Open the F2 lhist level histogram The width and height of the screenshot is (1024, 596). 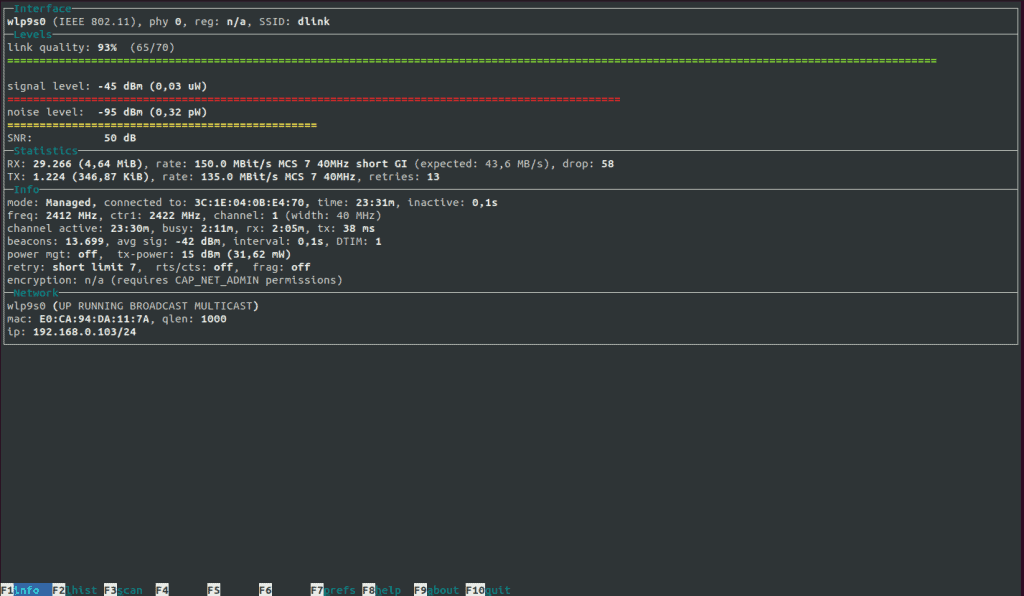pos(76,590)
